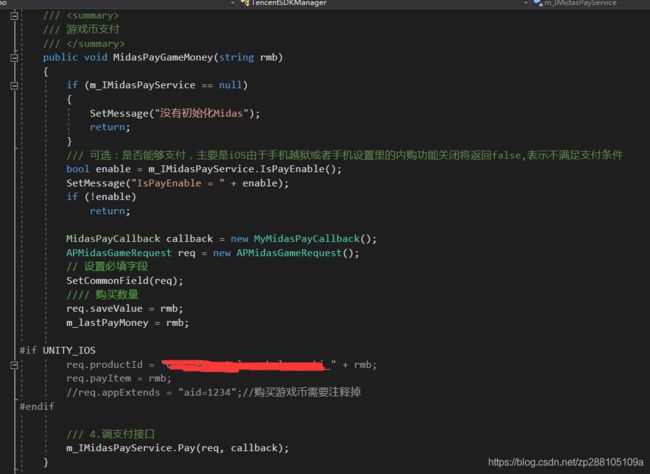This screenshot has height=474, width=650.
Task: Click the class icon beside TencentSDKManager
Action: tap(245, 4)
